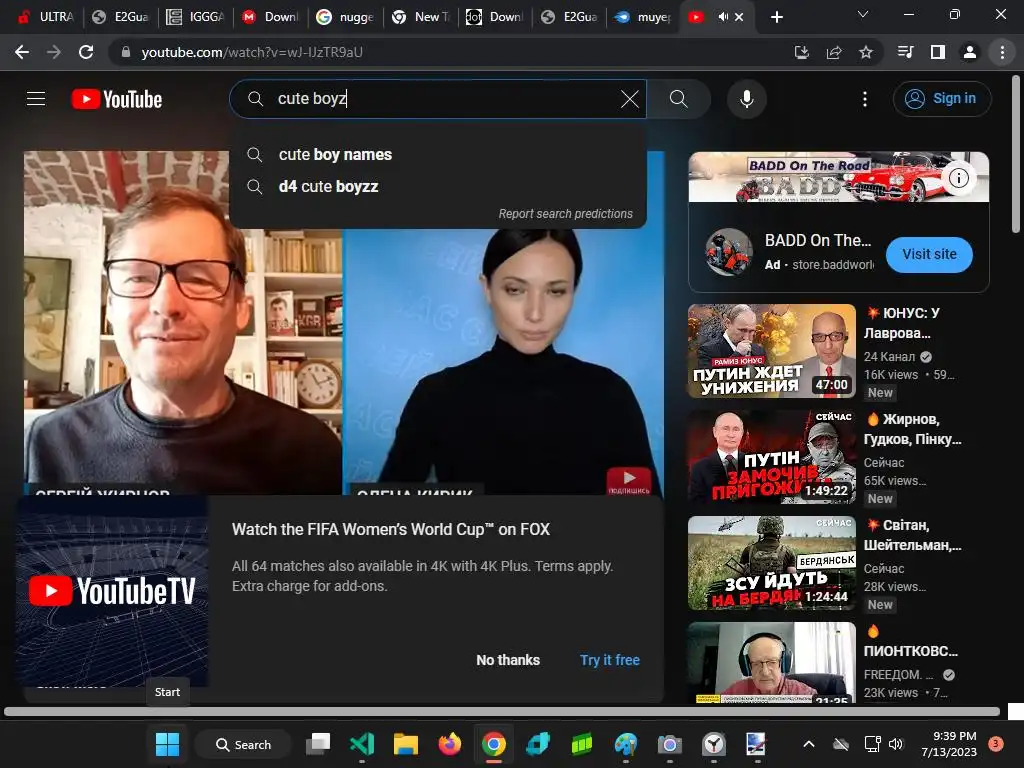Open the Chrome profile icon
The image size is (1024, 768).
(970, 52)
